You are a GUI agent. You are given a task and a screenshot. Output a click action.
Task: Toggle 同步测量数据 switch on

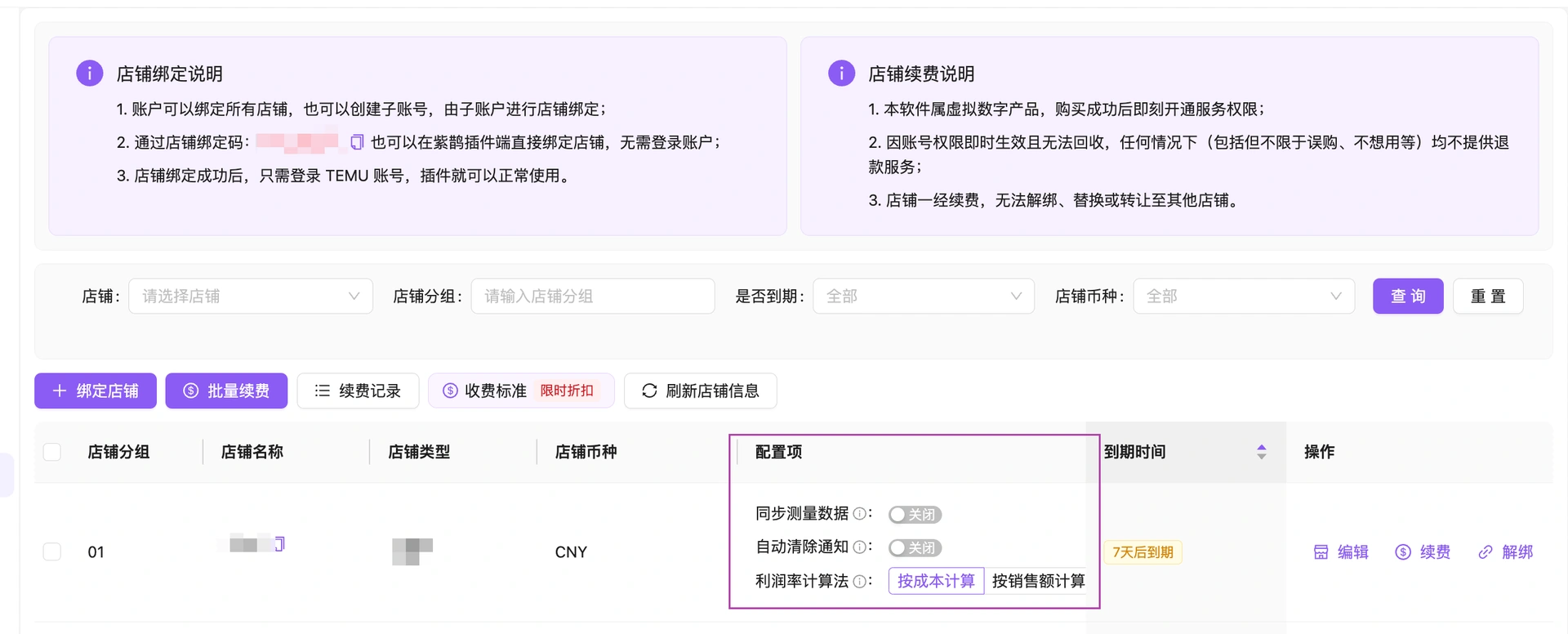coord(915,515)
